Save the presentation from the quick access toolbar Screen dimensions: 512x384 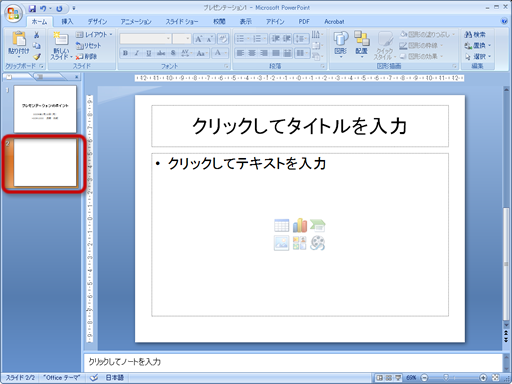[32, 8]
